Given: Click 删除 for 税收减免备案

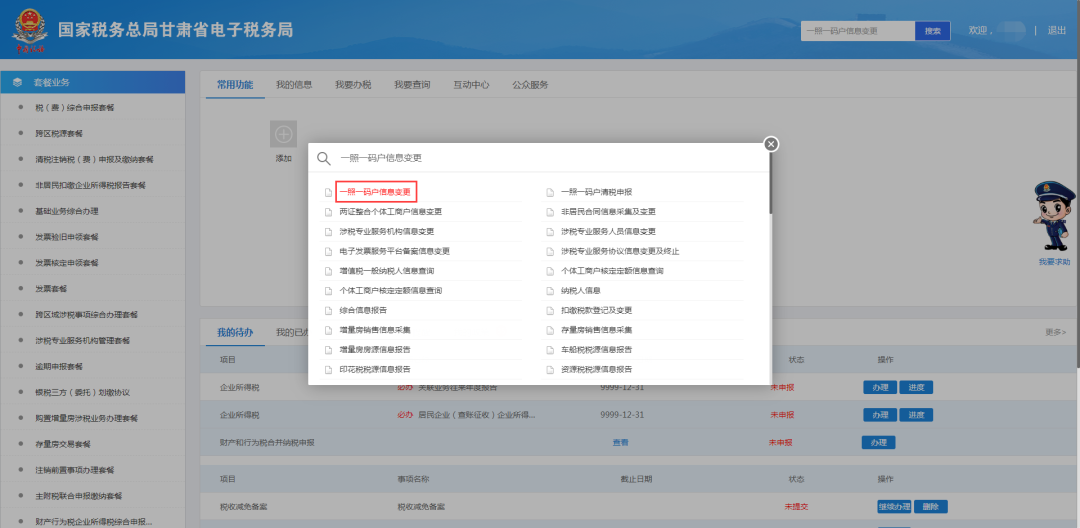Looking at the screenshot, I should (x=931, y=507).
